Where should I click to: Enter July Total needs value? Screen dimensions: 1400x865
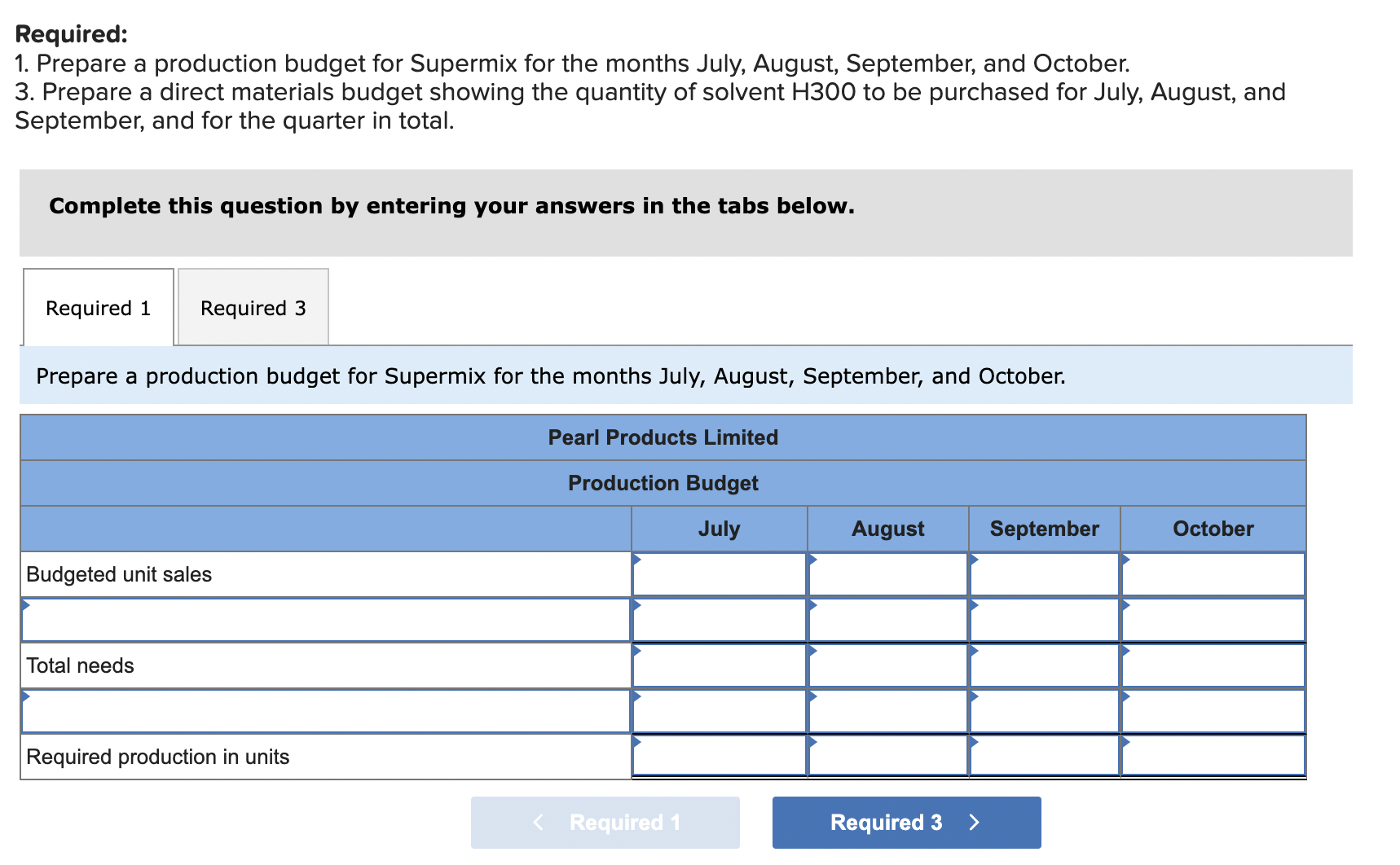718,665
